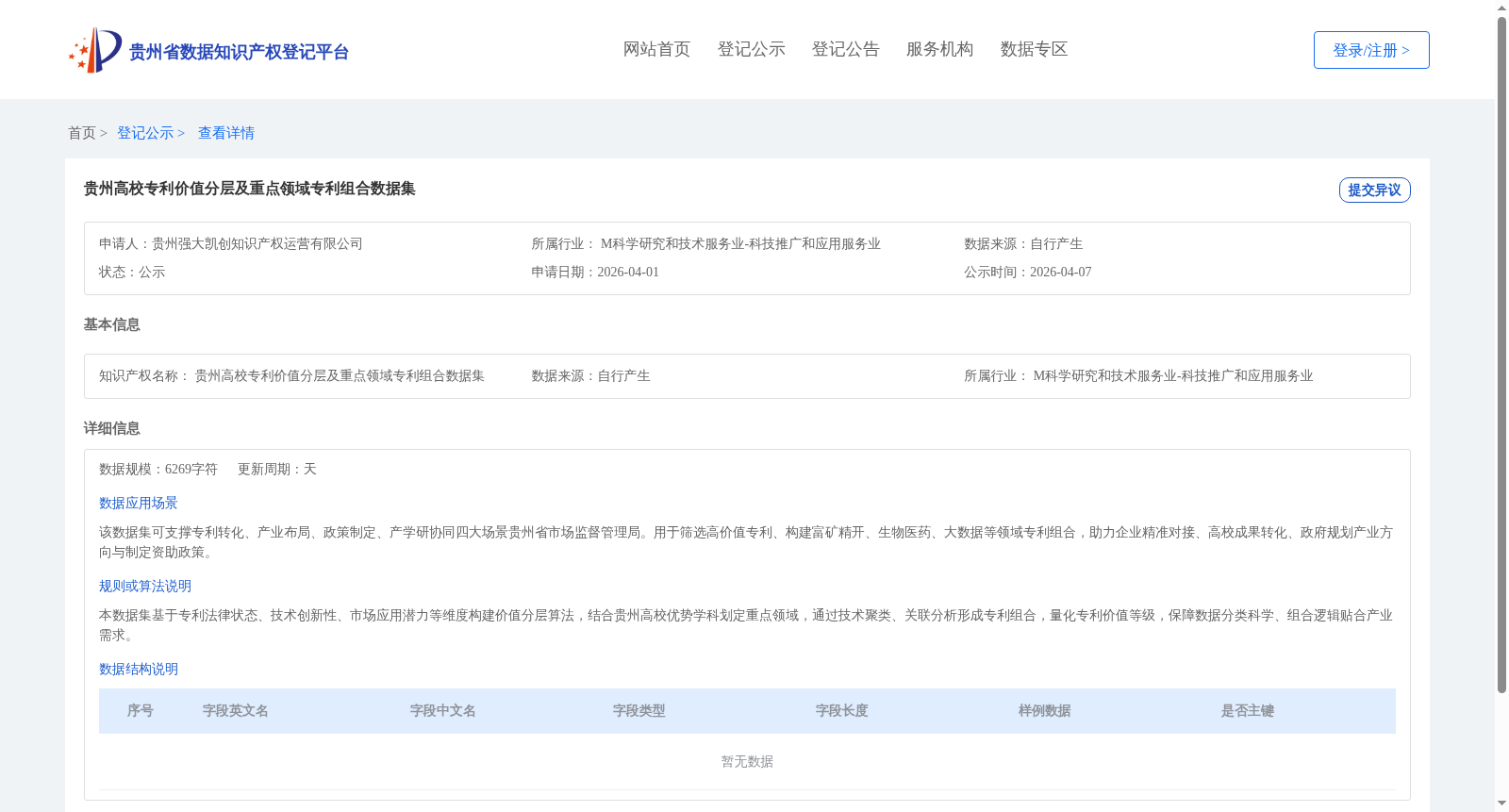
Task: Click the page heading 贵州高校专利价值分层及重点领域专利组合数据集
Action: click(x=250, y=189)
